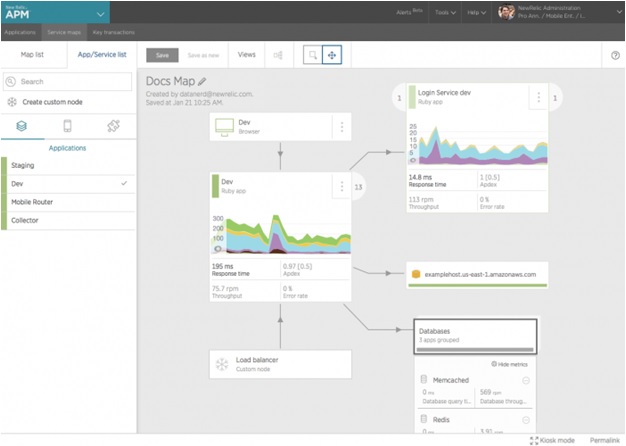Open Alerts Beta in top bar
Viewport: 626px width, 446px height.
click(x=409, y=12)
